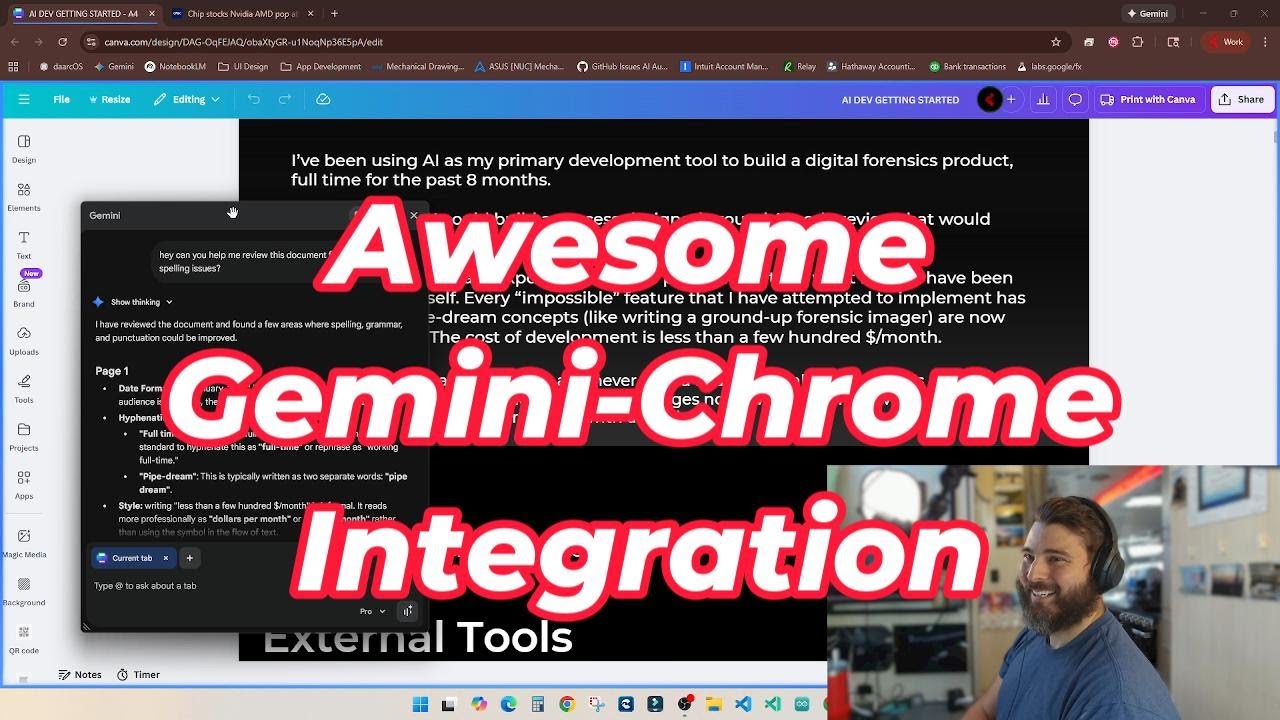Open the Brand panel

click(24, 292)
